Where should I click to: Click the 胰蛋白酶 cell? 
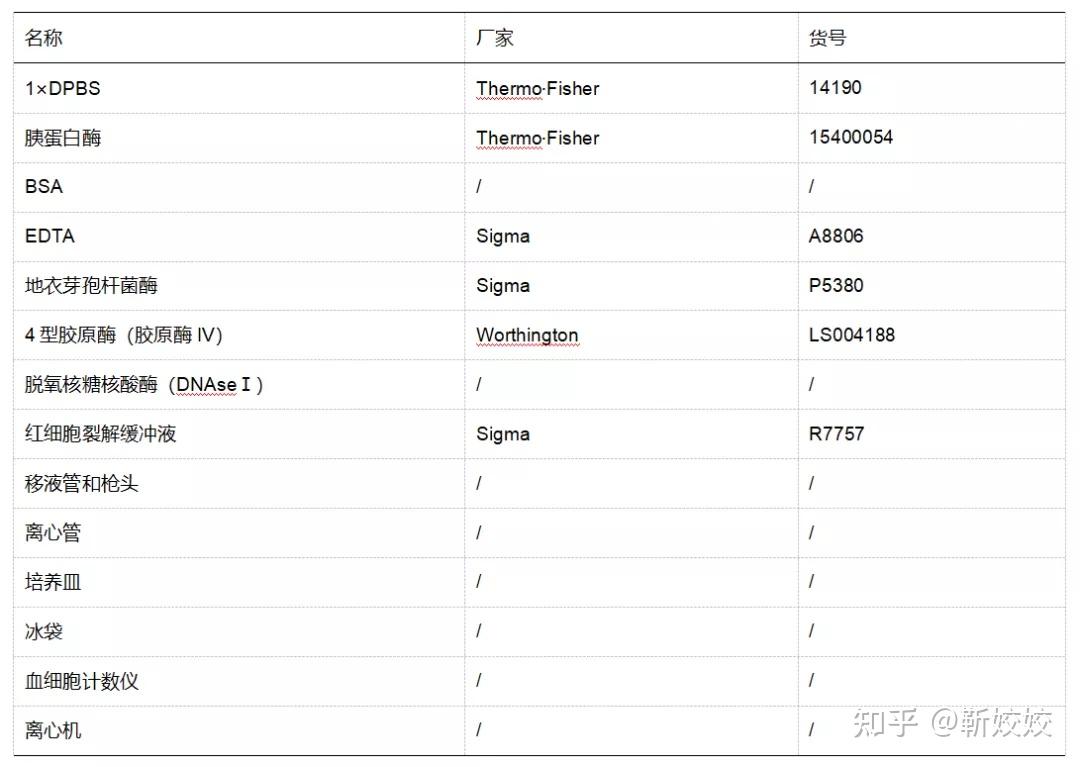click(x=63, y=138)
